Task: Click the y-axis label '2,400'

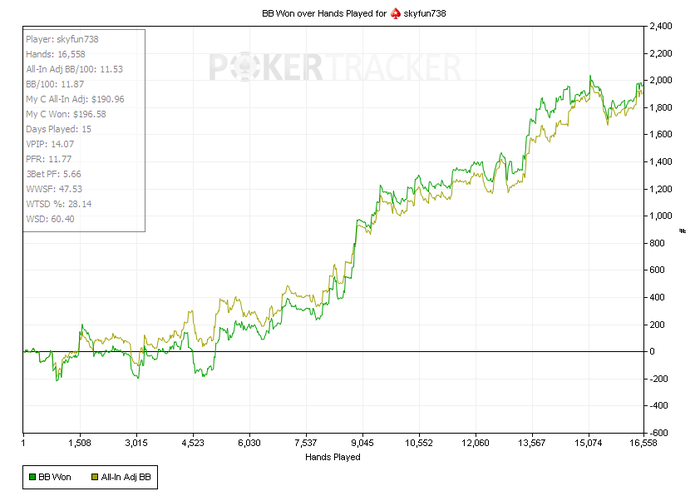Action: (x=661, y=26)
